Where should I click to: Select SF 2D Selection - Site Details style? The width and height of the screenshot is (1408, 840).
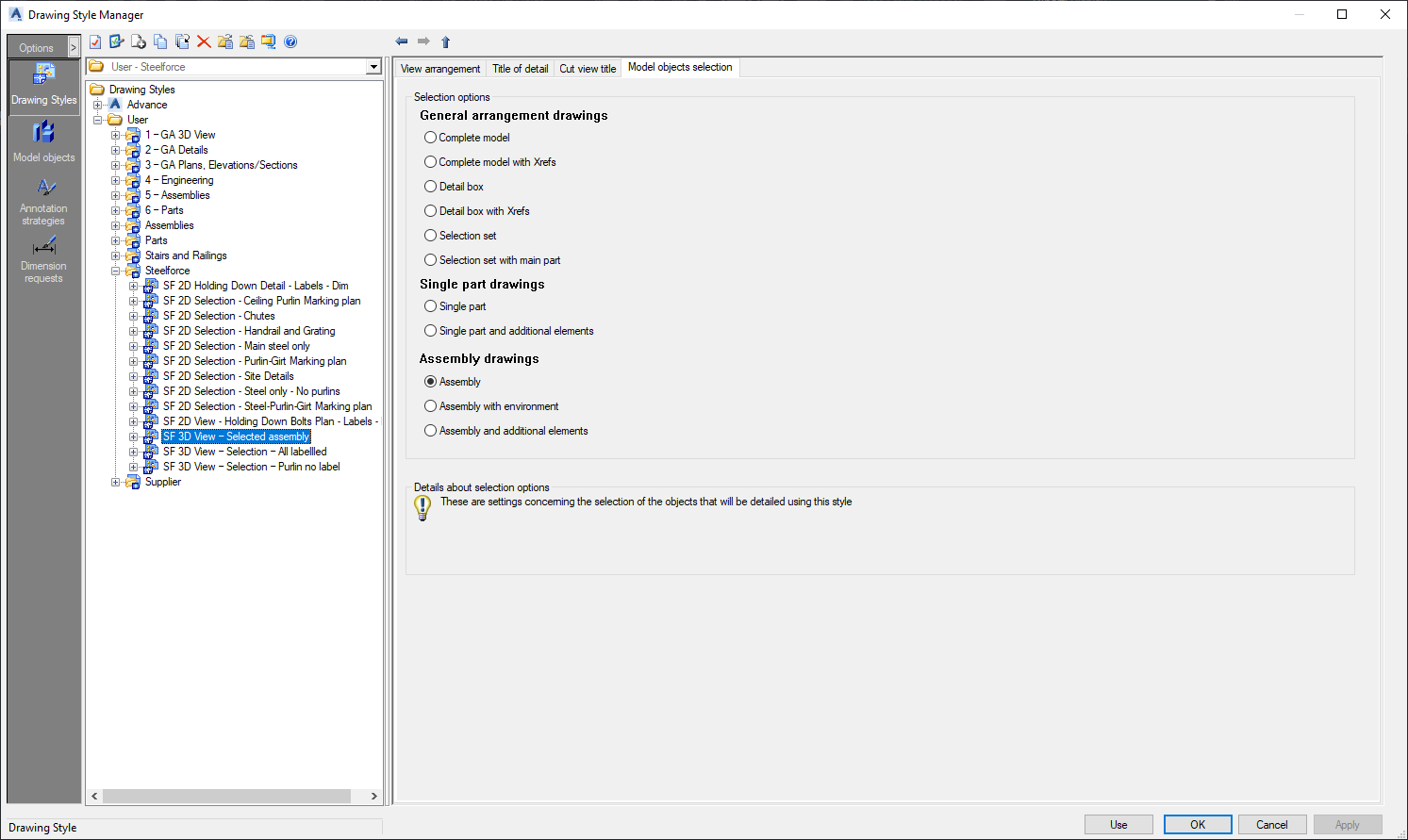tap(228, 376)
